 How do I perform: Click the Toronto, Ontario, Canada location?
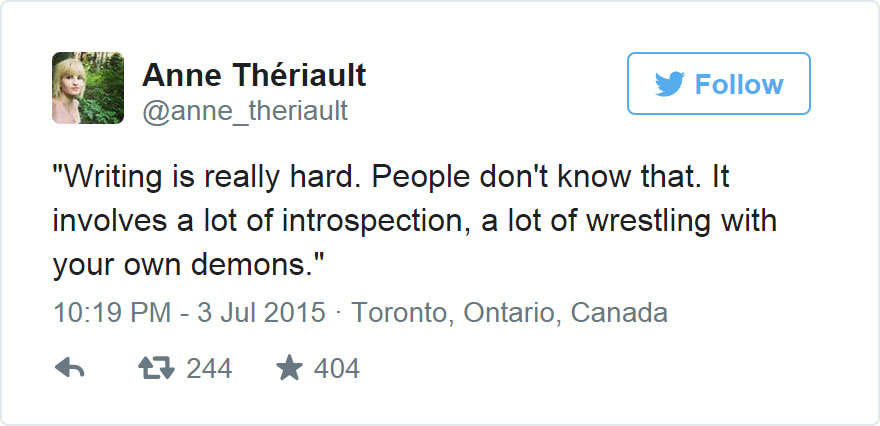click(510, 313)
